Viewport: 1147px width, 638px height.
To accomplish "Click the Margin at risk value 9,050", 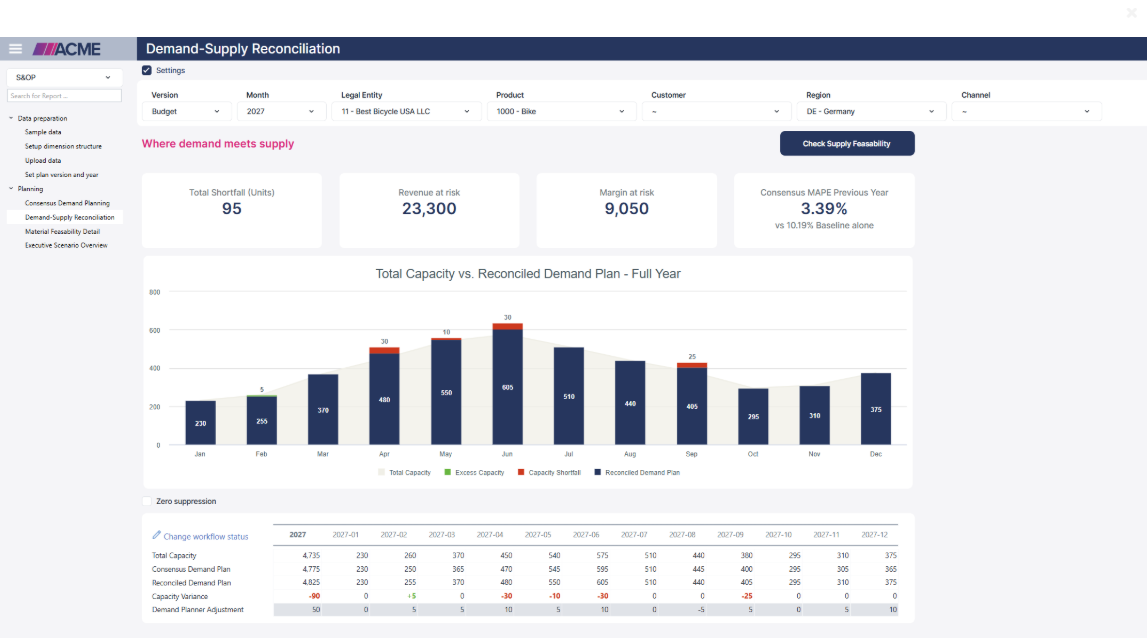I will (627, 209).
